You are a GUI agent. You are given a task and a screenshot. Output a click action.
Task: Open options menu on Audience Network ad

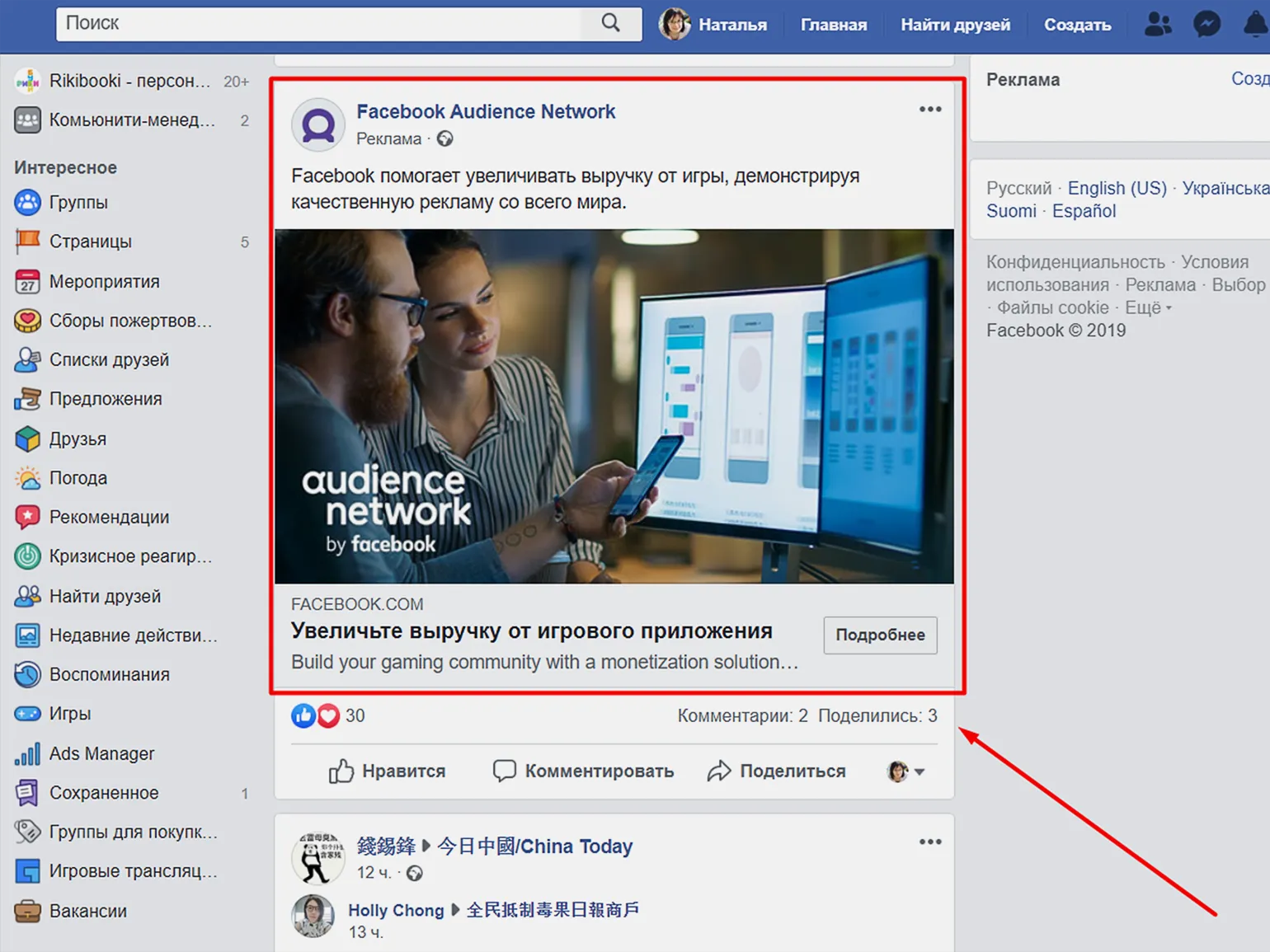pyautogui.click(x=930, y=110)
